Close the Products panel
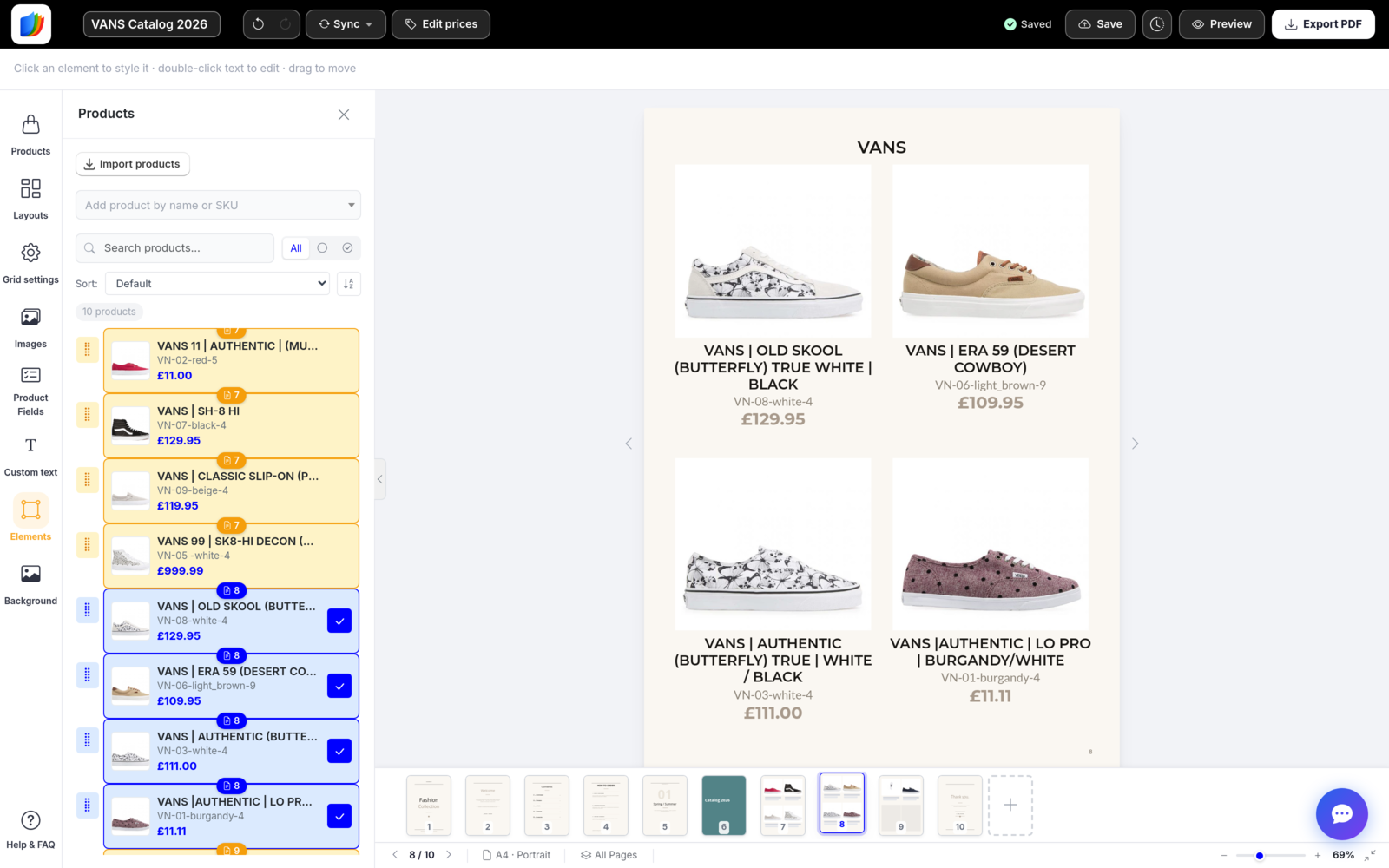This screenshot has height=868, width=1389. tap(344, 115)
